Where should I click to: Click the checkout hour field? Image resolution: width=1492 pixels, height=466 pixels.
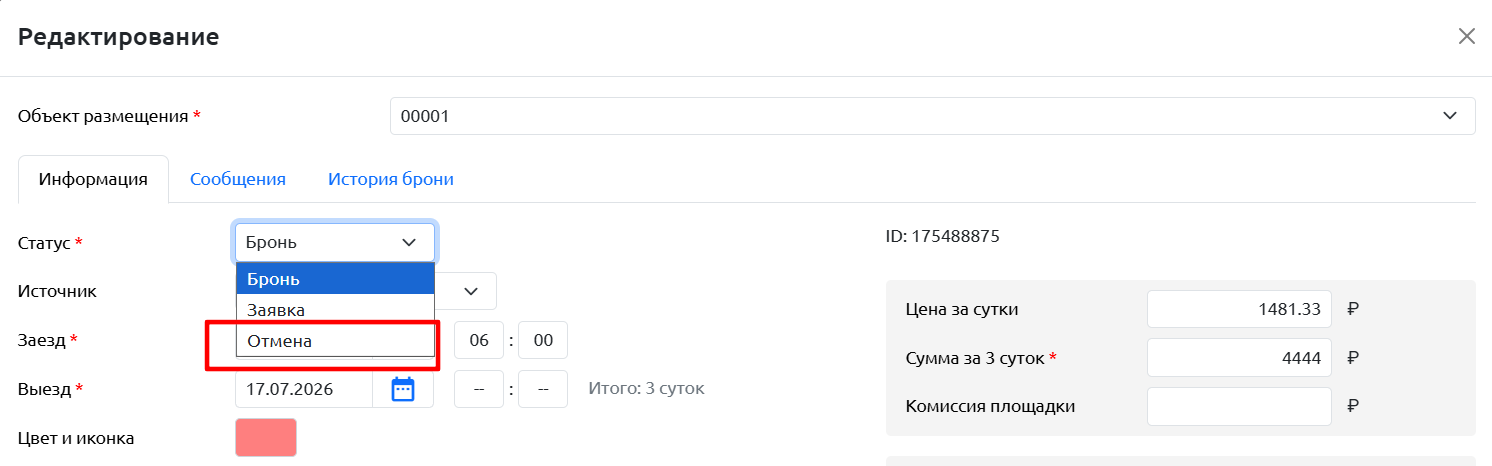tap(479, 389)
